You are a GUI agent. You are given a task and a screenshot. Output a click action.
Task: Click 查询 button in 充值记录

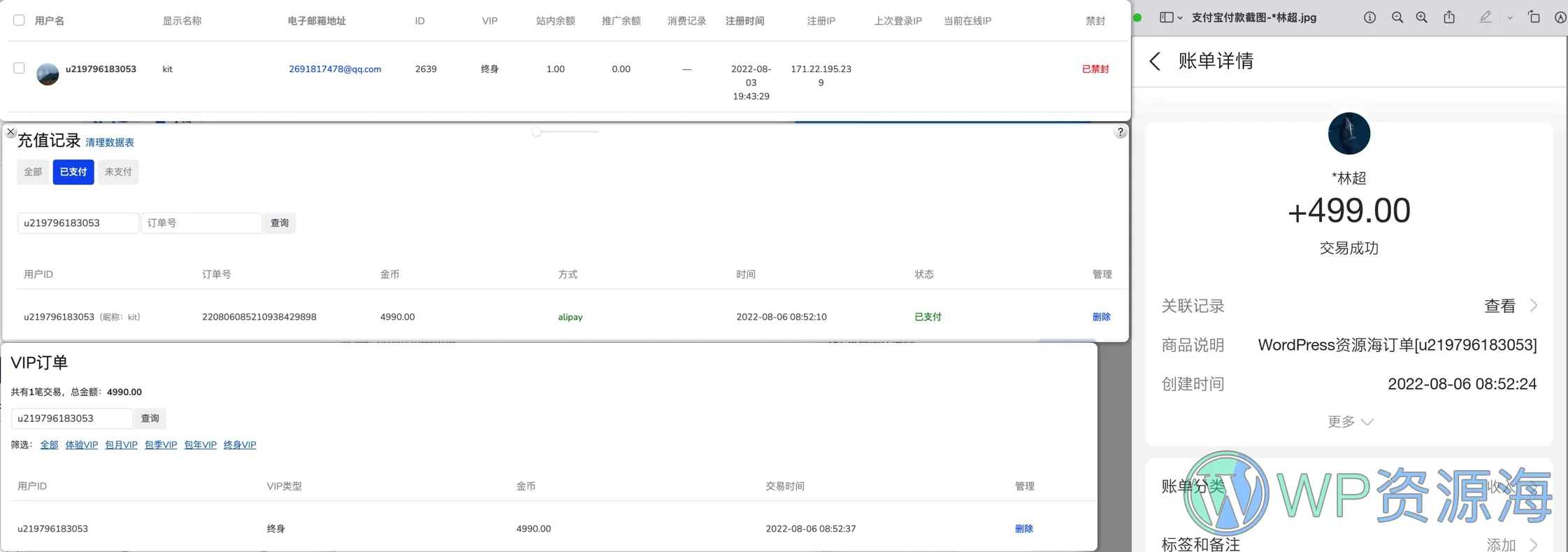280,222
